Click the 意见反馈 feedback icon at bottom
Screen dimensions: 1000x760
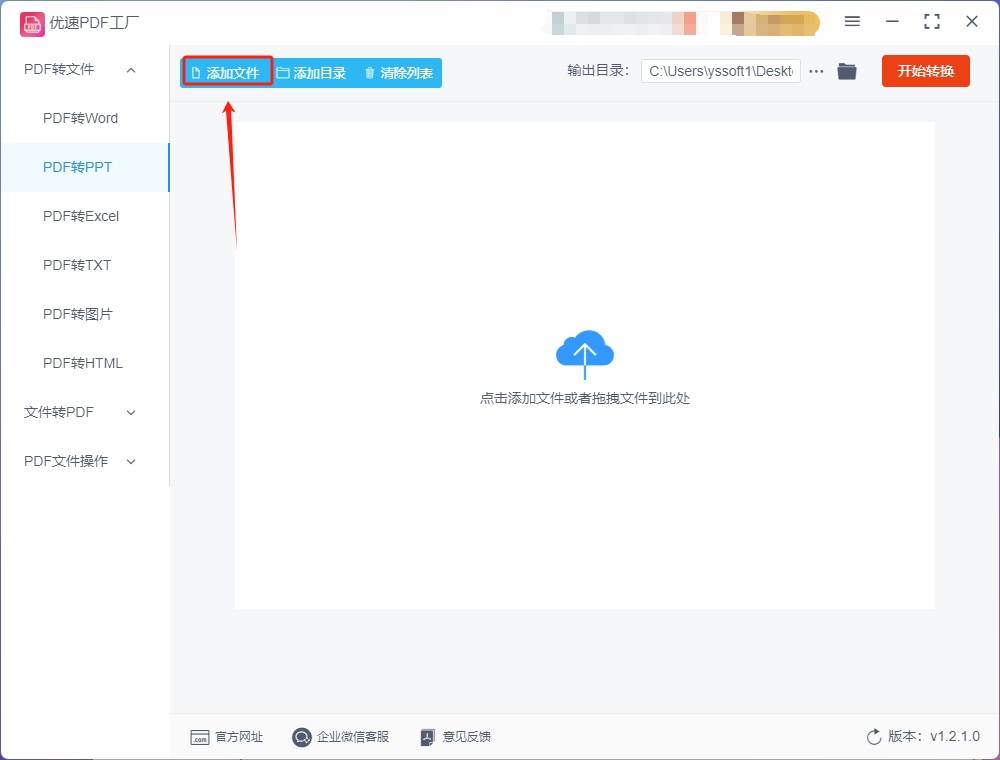coord(427,737)
